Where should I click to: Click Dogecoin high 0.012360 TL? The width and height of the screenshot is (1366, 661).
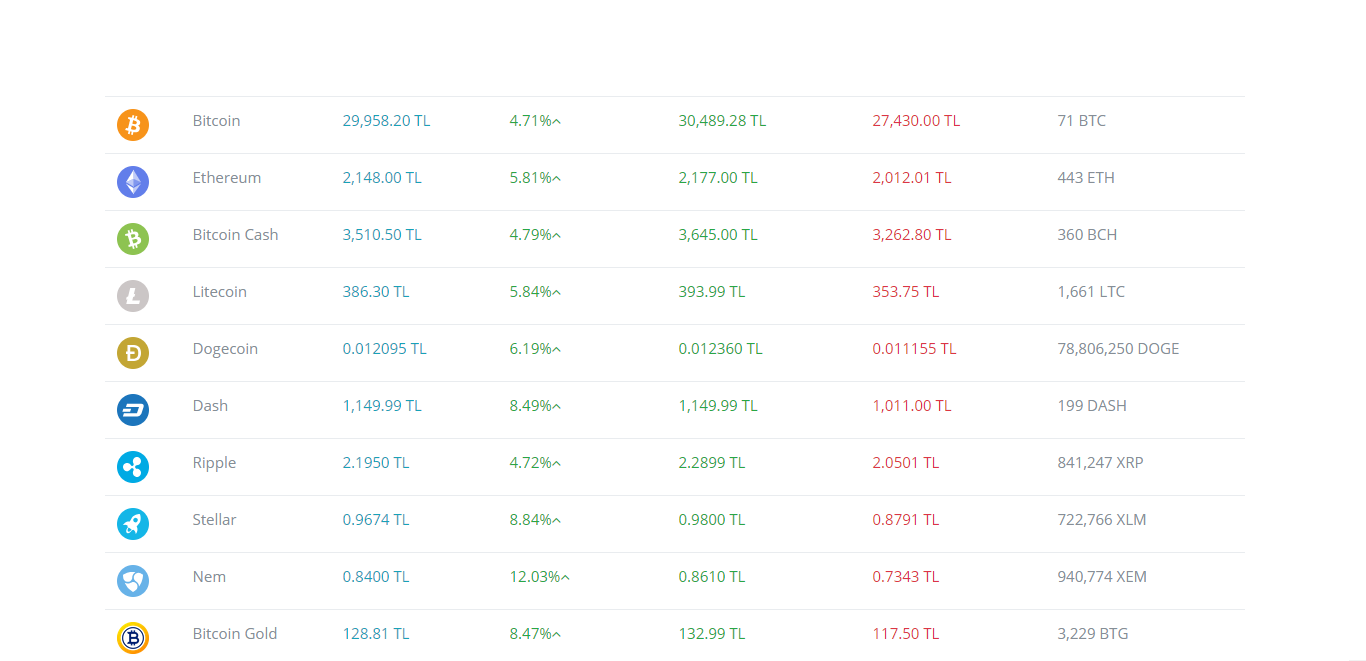tap(720, 349)
